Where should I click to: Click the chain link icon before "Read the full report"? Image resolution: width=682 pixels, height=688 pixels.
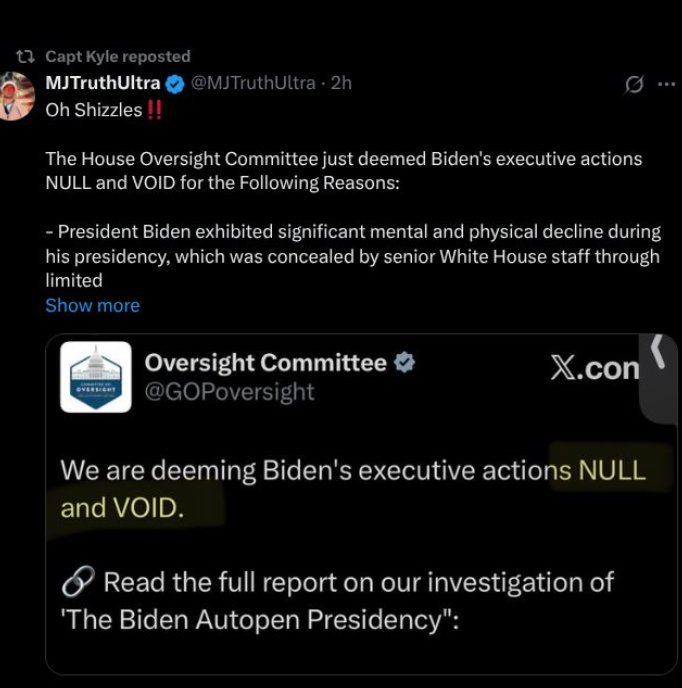77,581
